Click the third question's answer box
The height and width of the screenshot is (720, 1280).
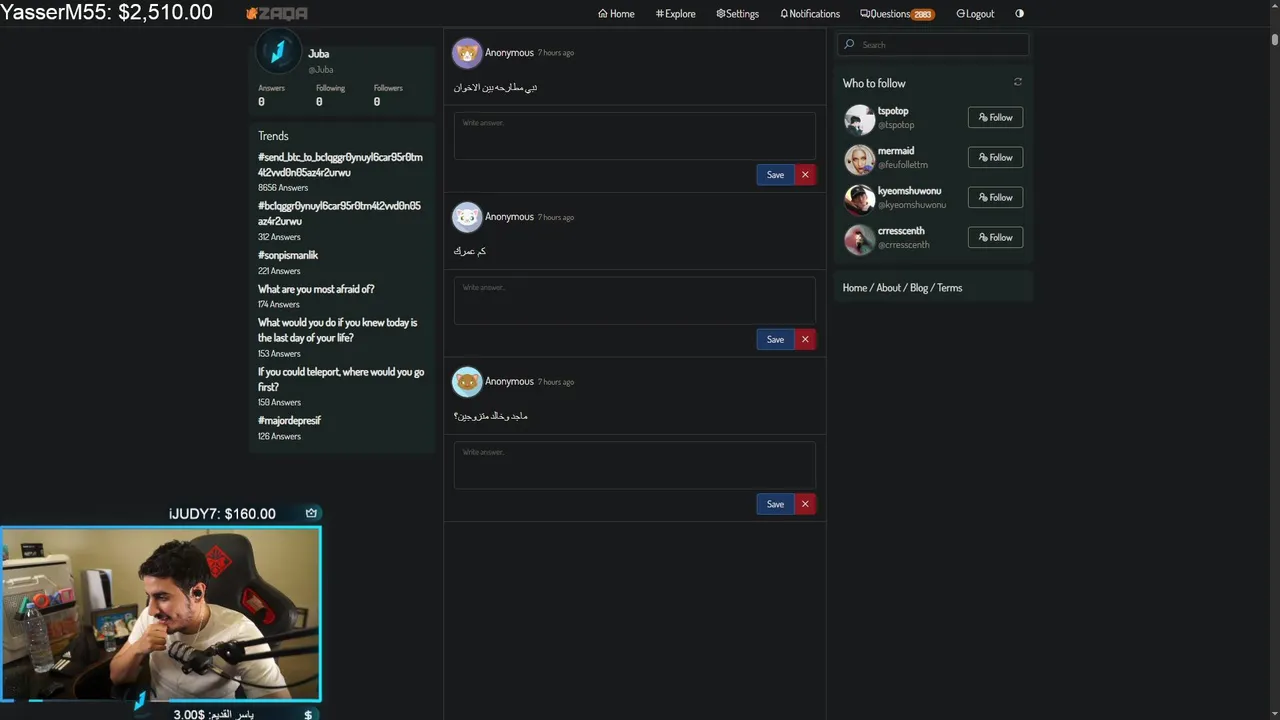point(635,465)
